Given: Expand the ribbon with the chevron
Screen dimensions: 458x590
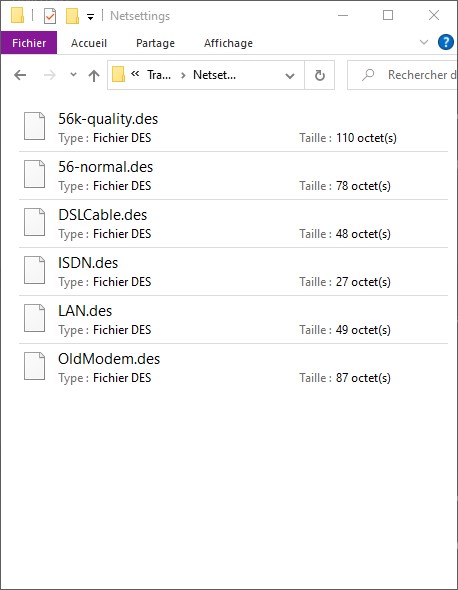Looking at the screenshot, I should [x=424, y=42].
